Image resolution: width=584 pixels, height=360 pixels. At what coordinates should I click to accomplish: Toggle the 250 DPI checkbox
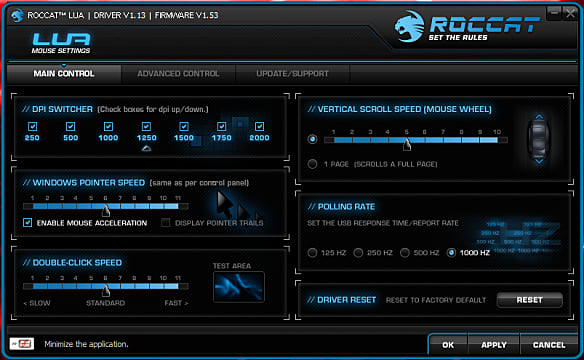[32, 127]
